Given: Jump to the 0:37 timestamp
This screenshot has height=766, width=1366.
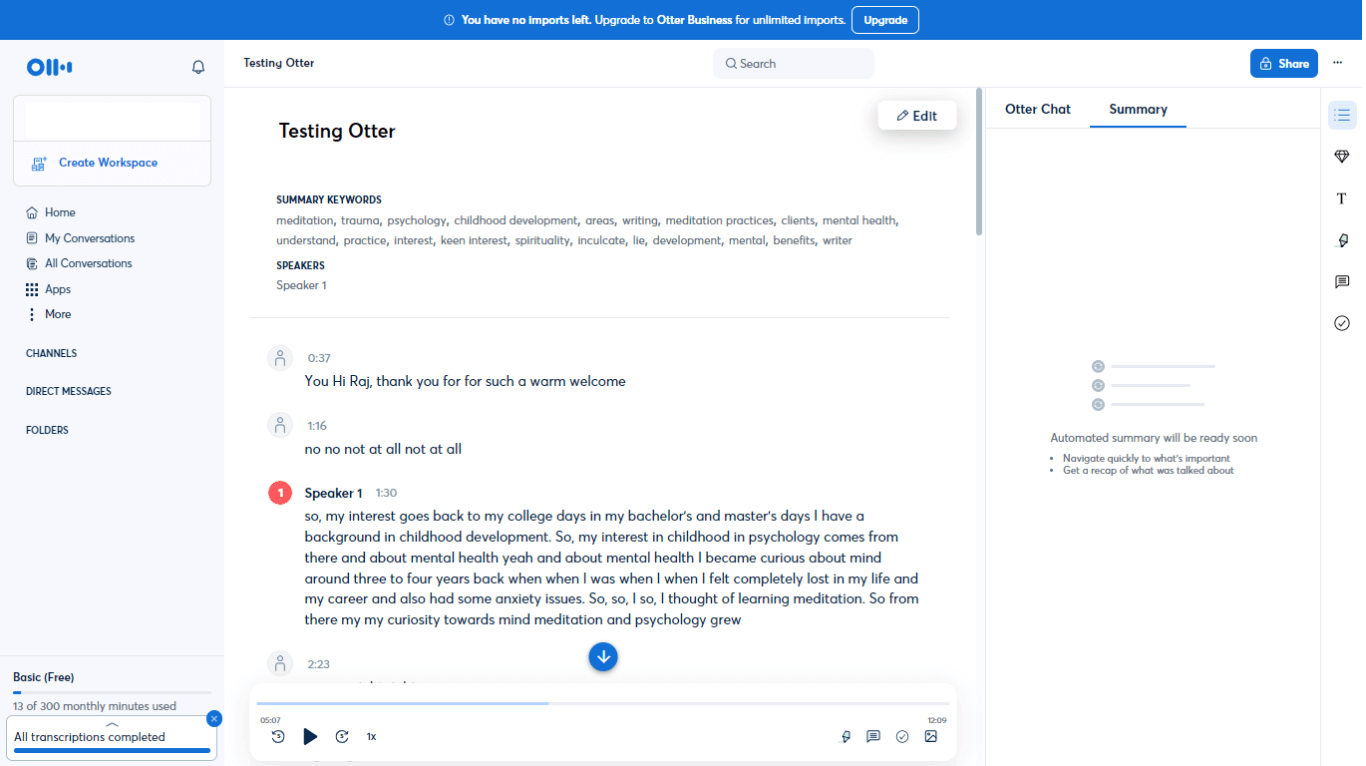Looking at the screenshot, I should [319, 358].
